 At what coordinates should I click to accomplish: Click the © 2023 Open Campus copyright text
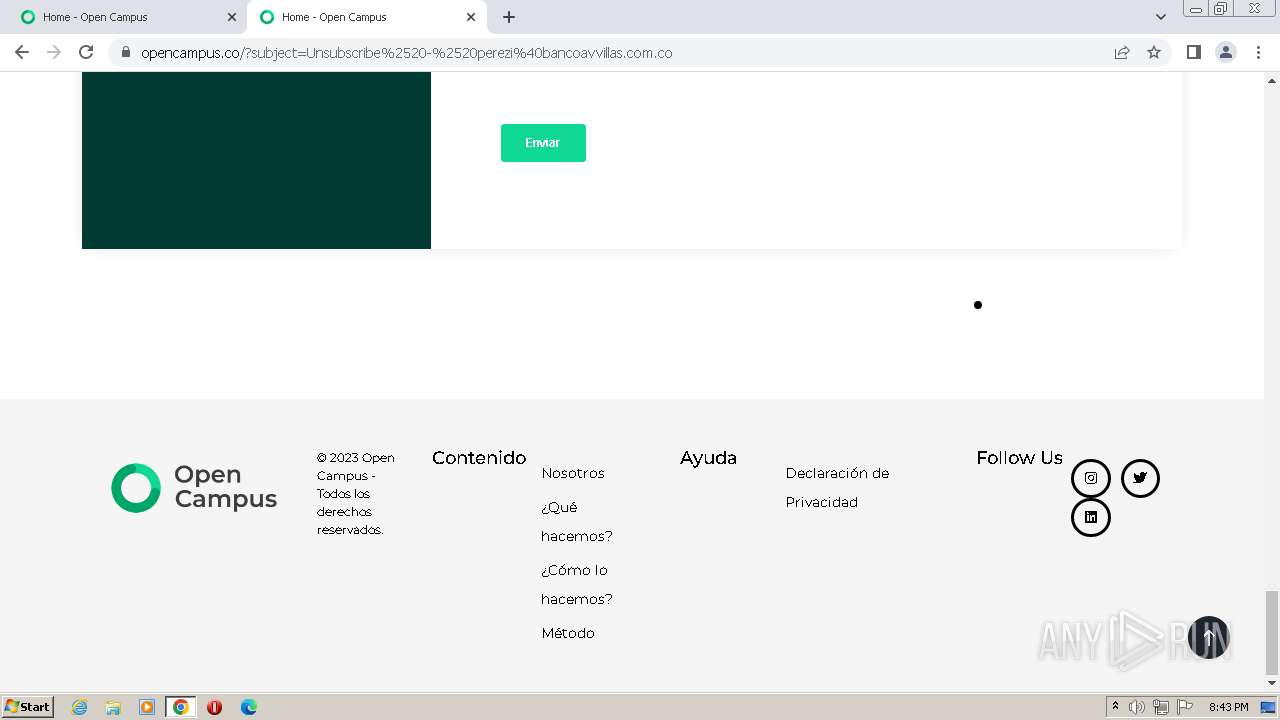click(356, 494)
